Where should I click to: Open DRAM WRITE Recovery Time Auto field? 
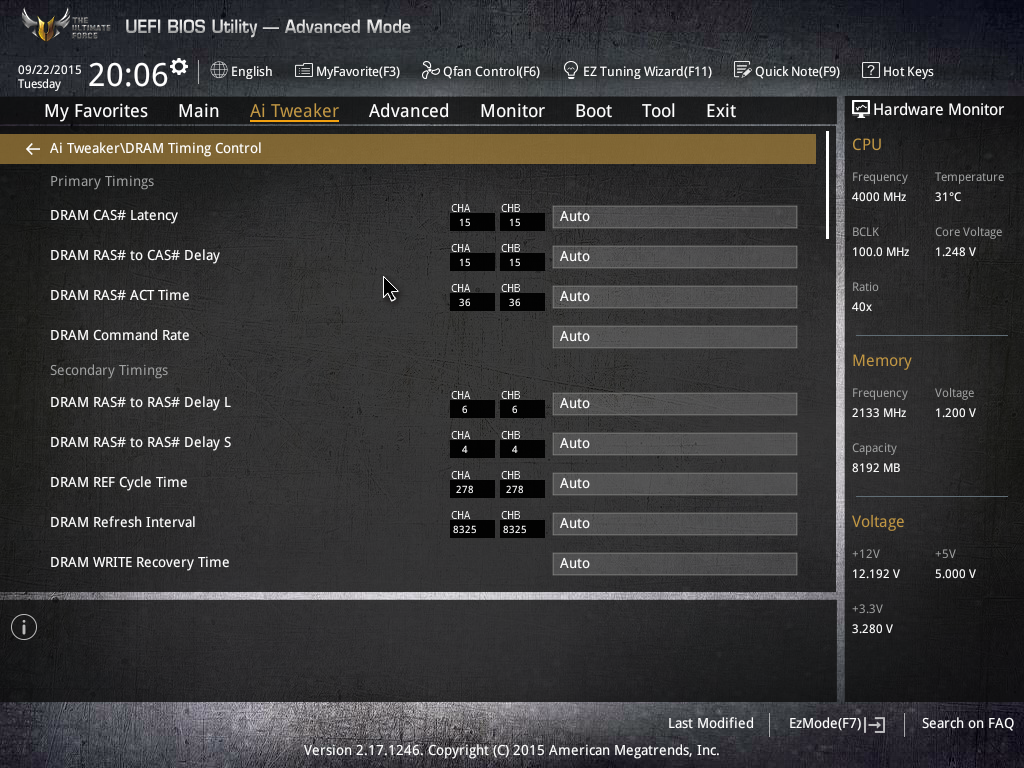[675, 564]
